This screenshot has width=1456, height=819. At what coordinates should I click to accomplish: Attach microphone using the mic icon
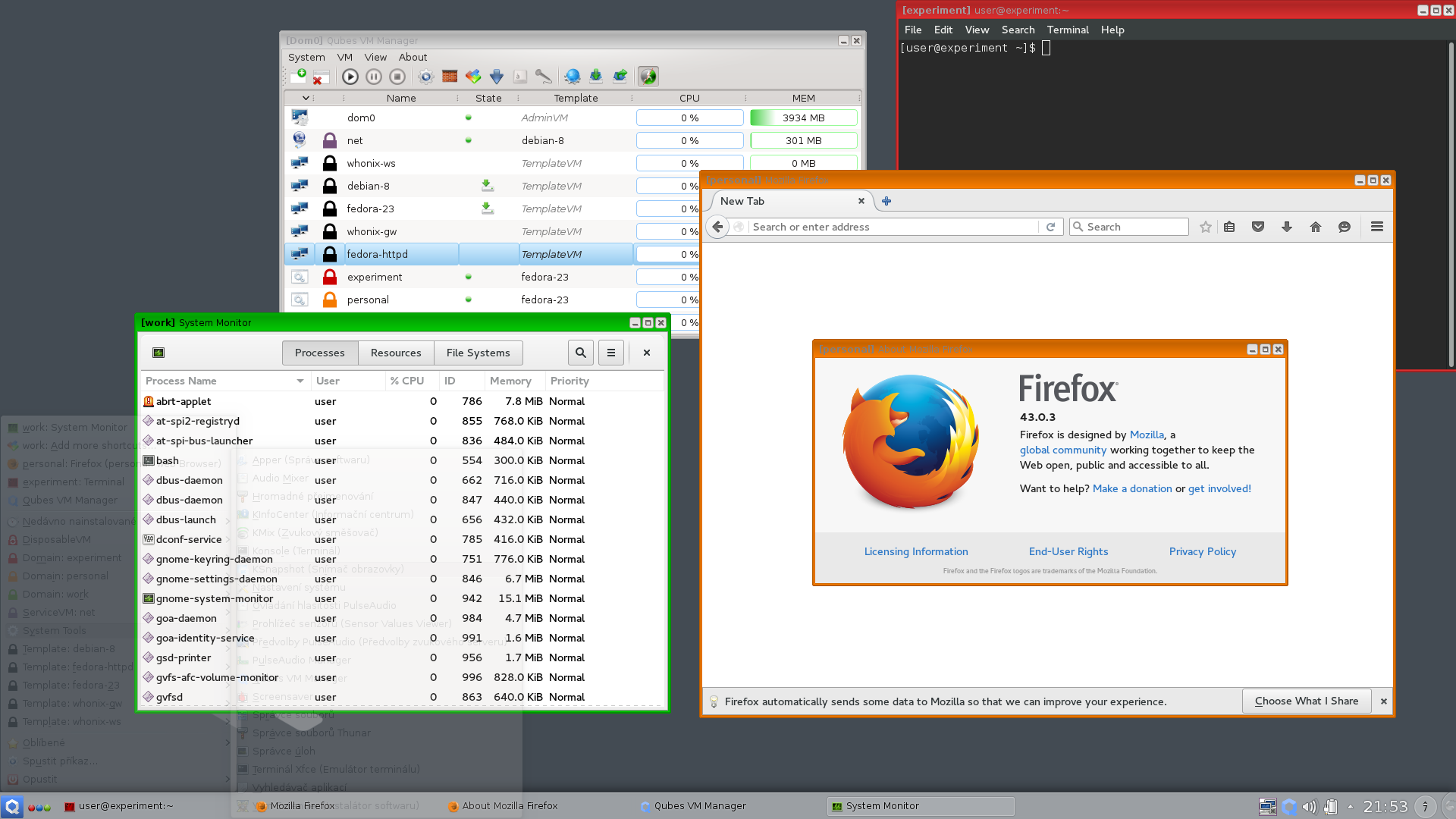(543, 76)
